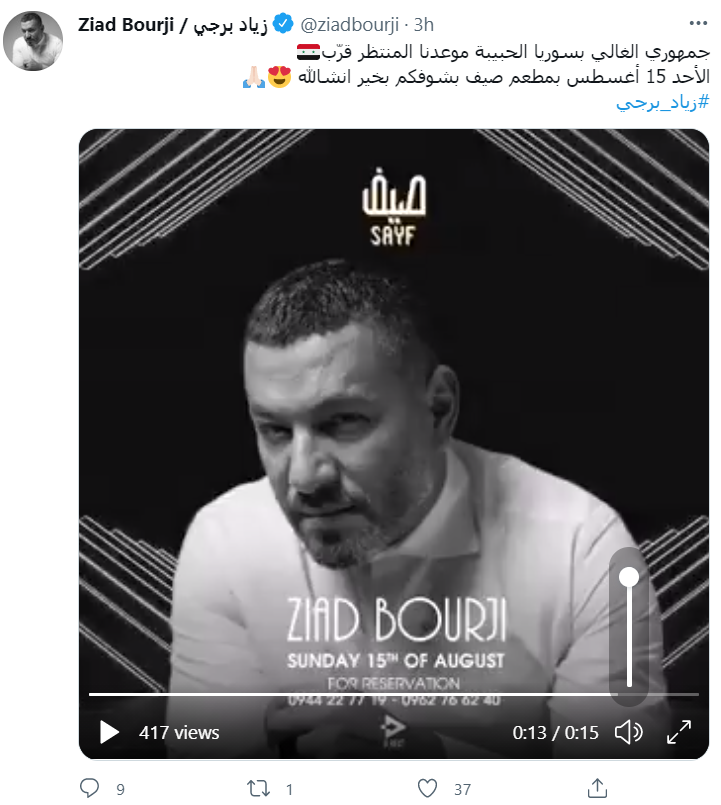
Task: Play the Ziad Bourji video
Action: click(109, 732)
